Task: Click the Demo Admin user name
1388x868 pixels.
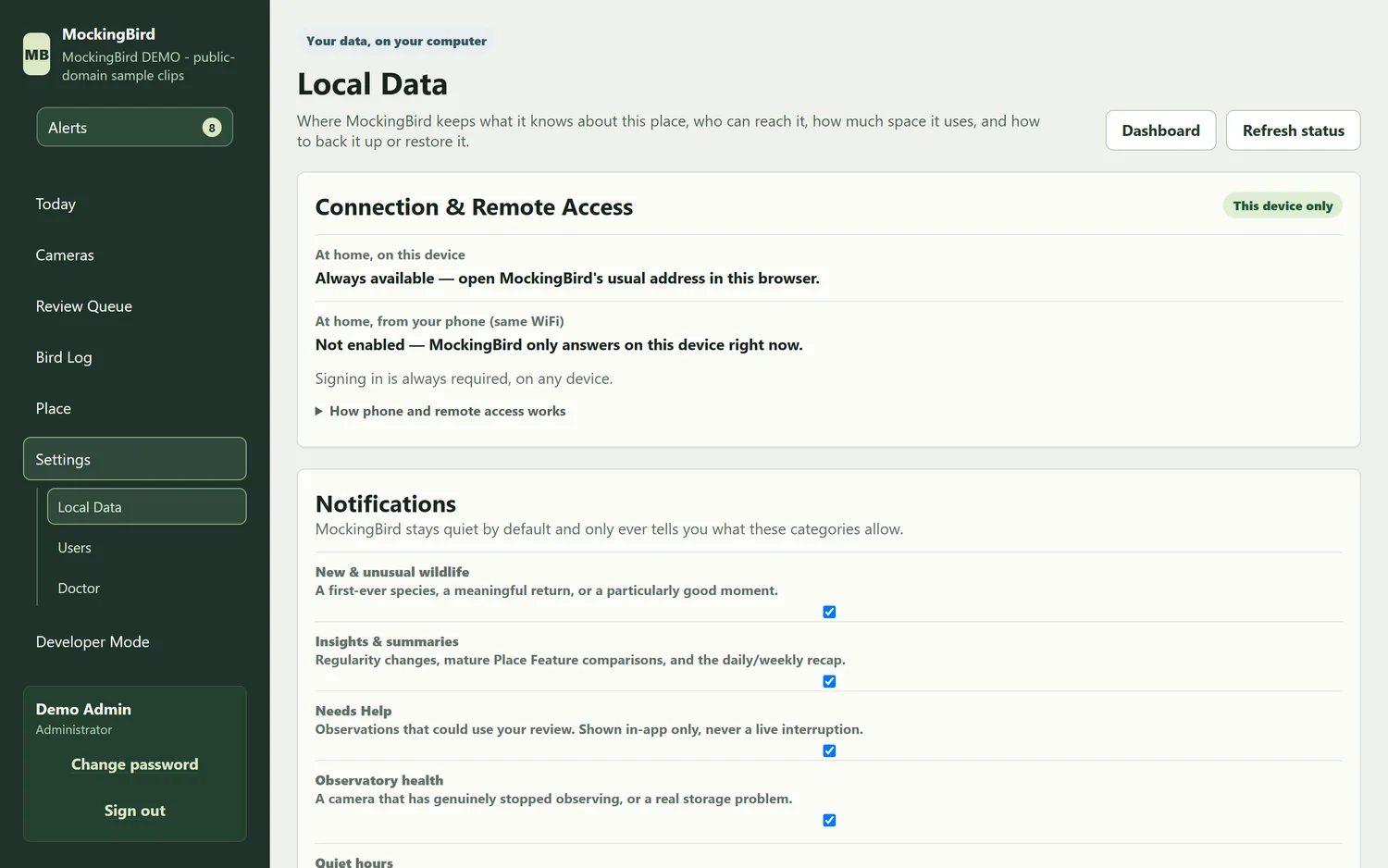Action: tap(83, 710)
